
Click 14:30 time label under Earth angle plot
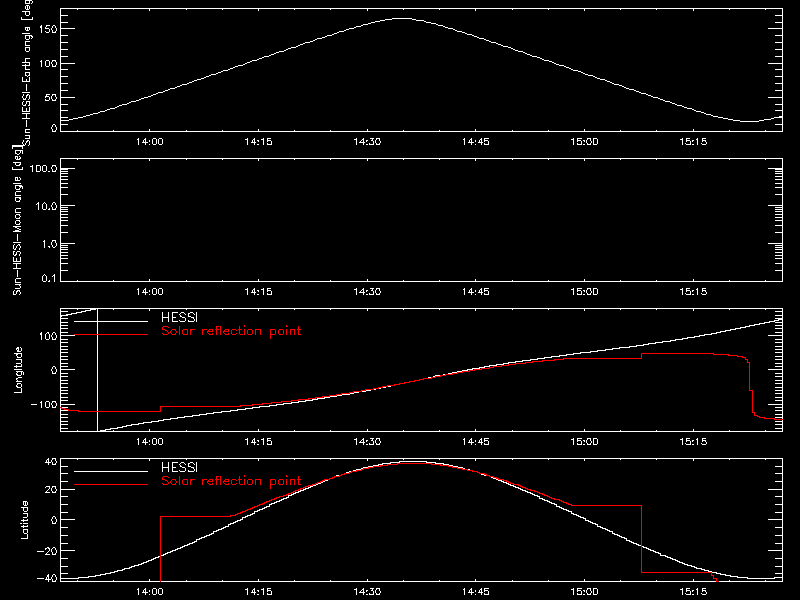click(x=367, y=141)
